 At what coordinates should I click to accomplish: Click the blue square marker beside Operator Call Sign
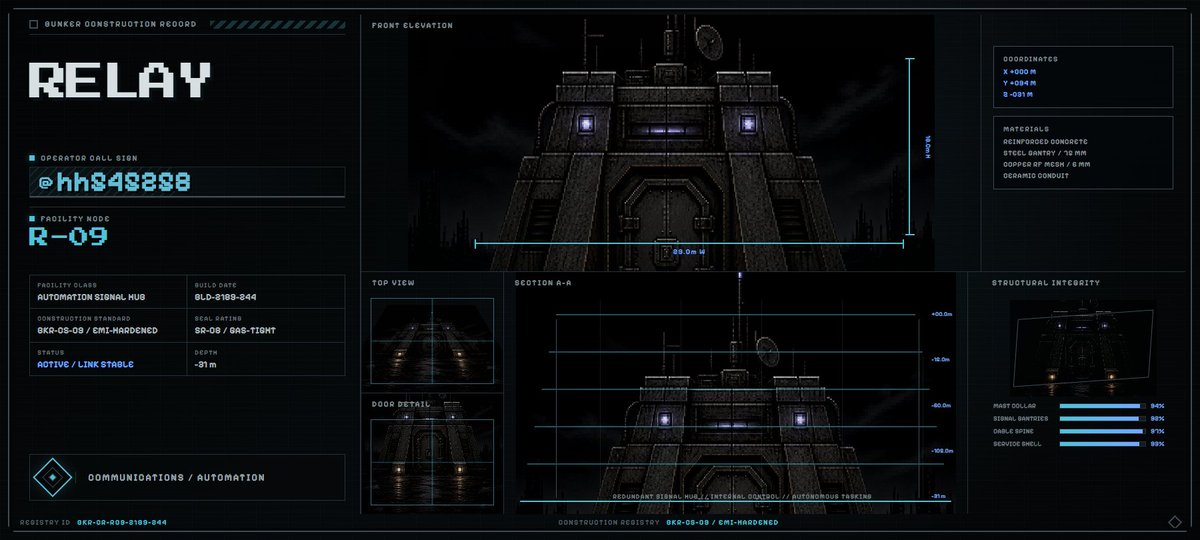click(x=32, y=158)
